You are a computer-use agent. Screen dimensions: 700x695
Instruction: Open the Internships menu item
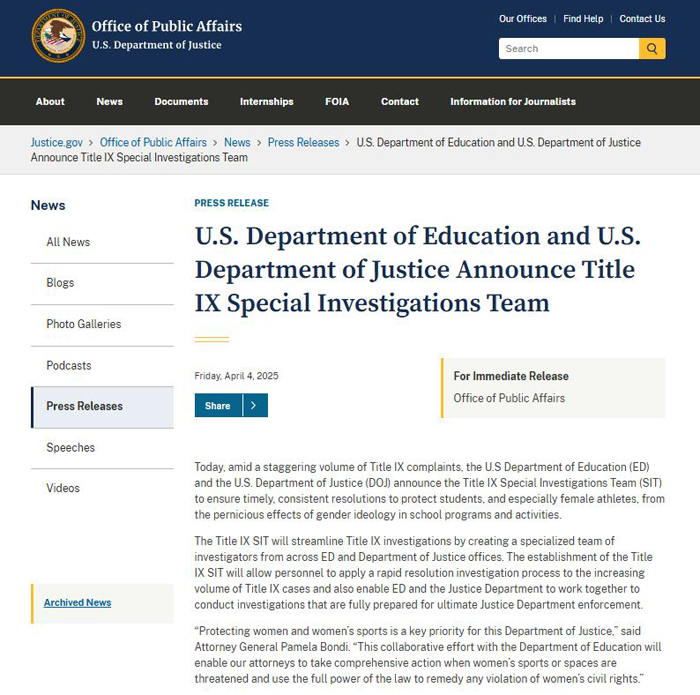(x=267, y=101)
